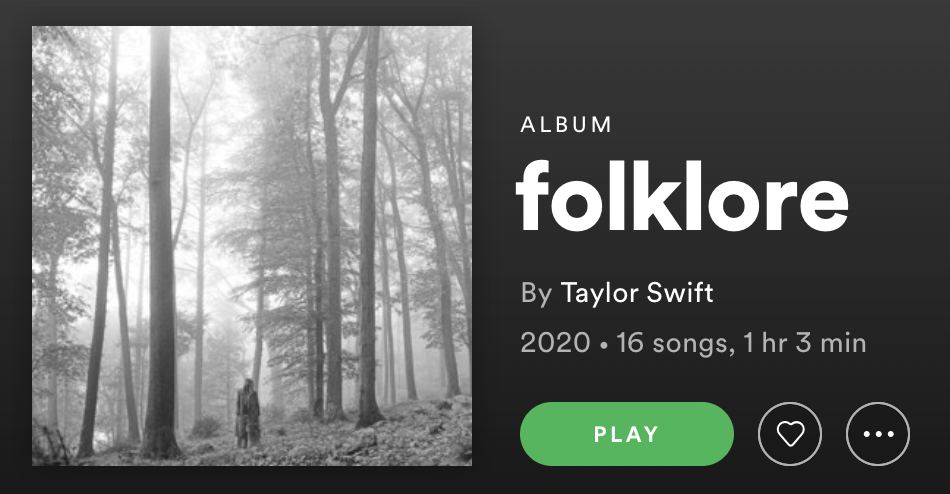Open the three-dot more options menu
The image size is (950, 494).
pos(878,434)
